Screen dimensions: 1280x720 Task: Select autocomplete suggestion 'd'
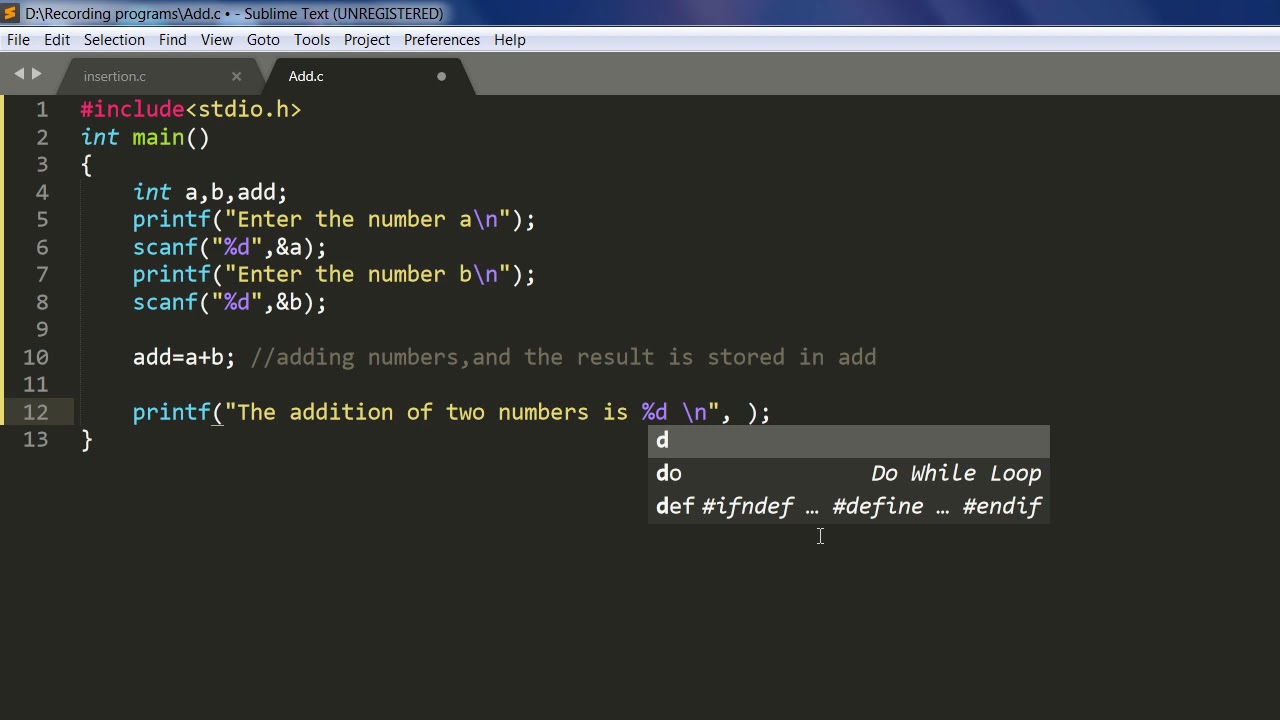[x=849, y=441]
